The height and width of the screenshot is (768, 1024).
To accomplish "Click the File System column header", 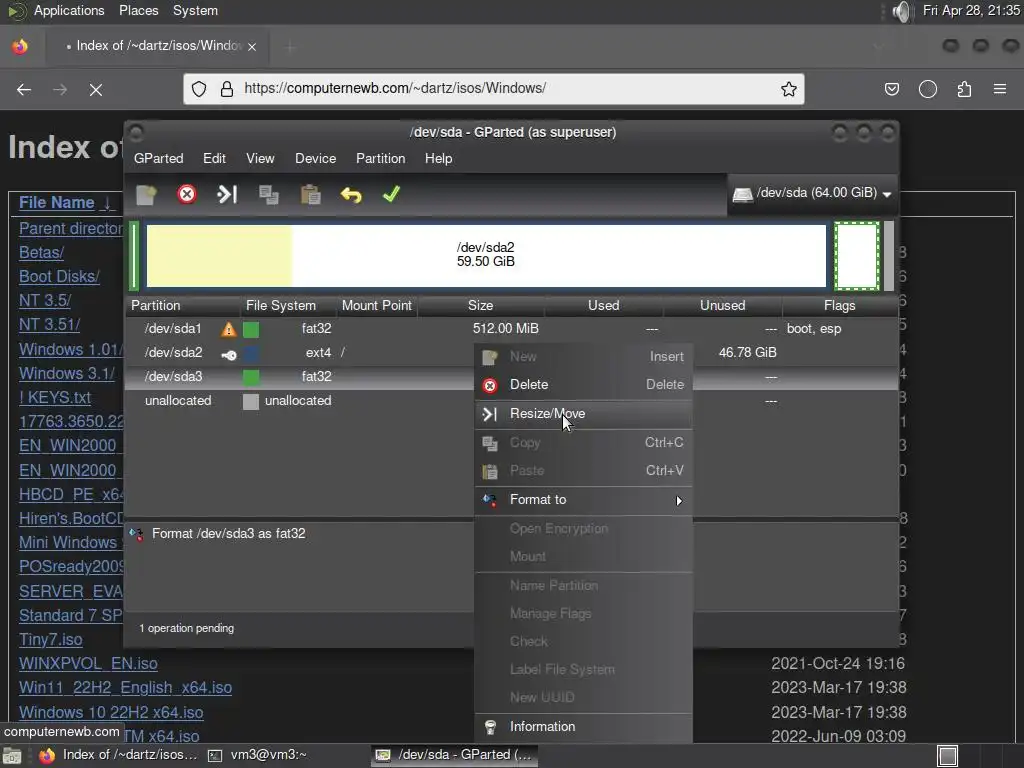I will (288, 306).
